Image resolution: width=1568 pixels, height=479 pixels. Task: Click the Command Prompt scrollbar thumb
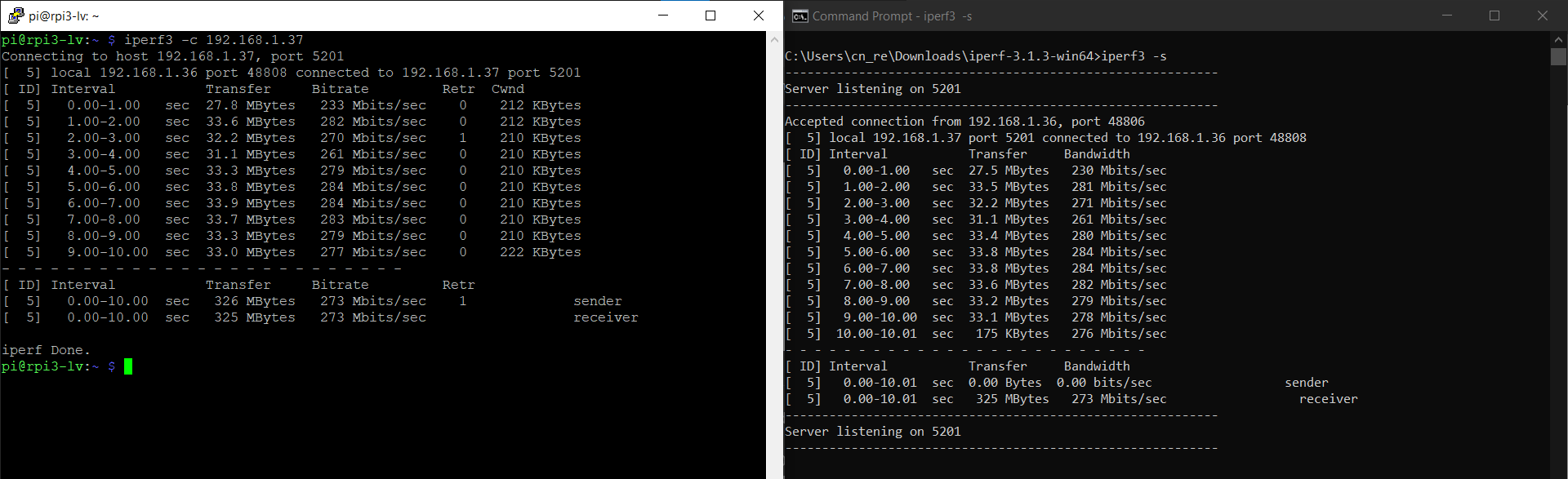[1558, 56]
